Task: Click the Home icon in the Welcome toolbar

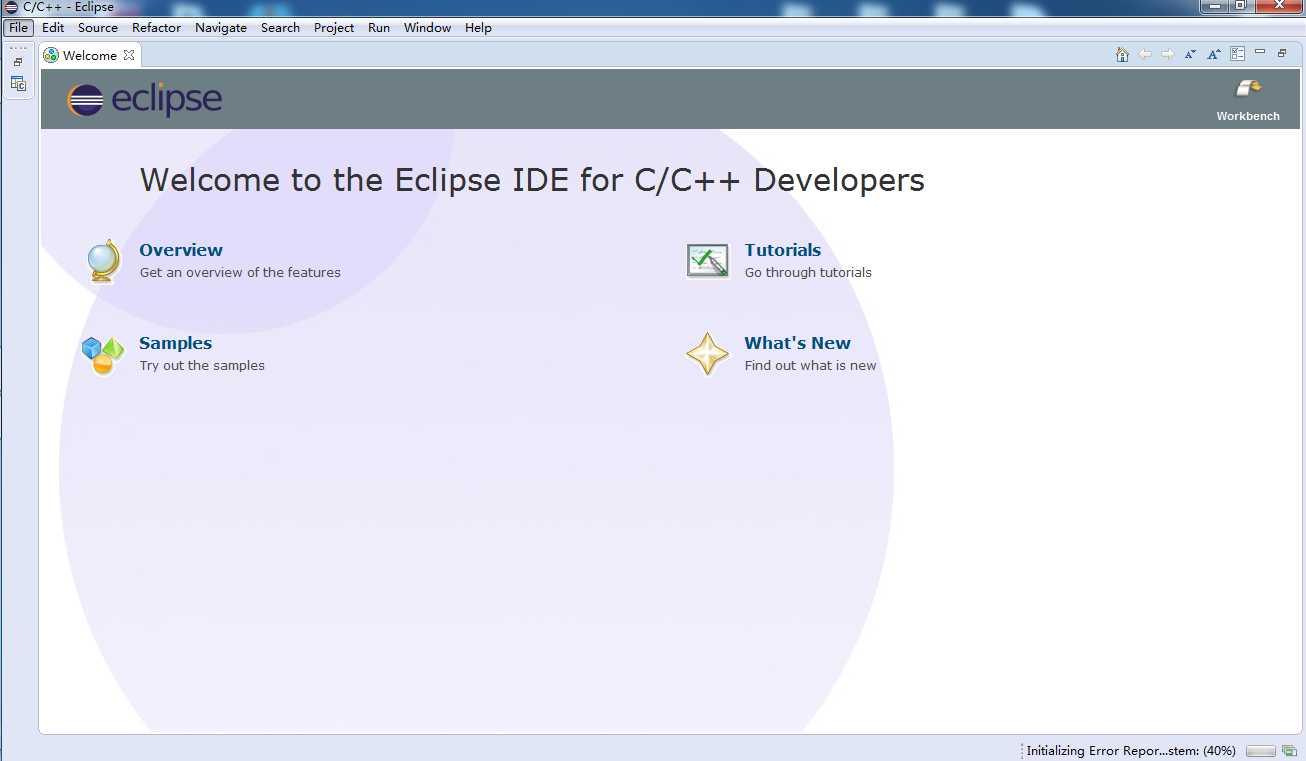Action: (1122, 55)
